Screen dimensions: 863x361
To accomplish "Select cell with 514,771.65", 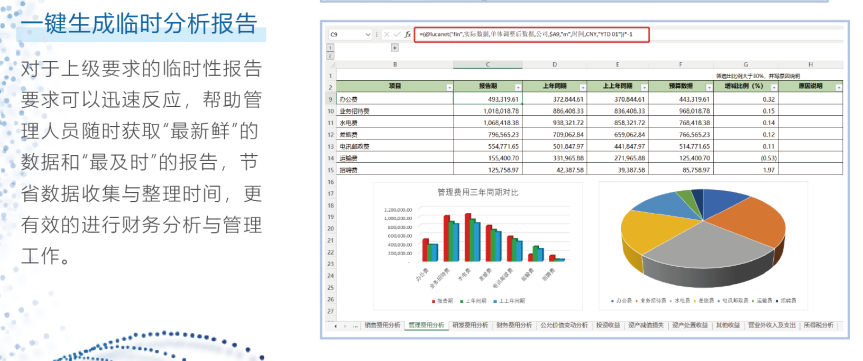I will (681, 146).
